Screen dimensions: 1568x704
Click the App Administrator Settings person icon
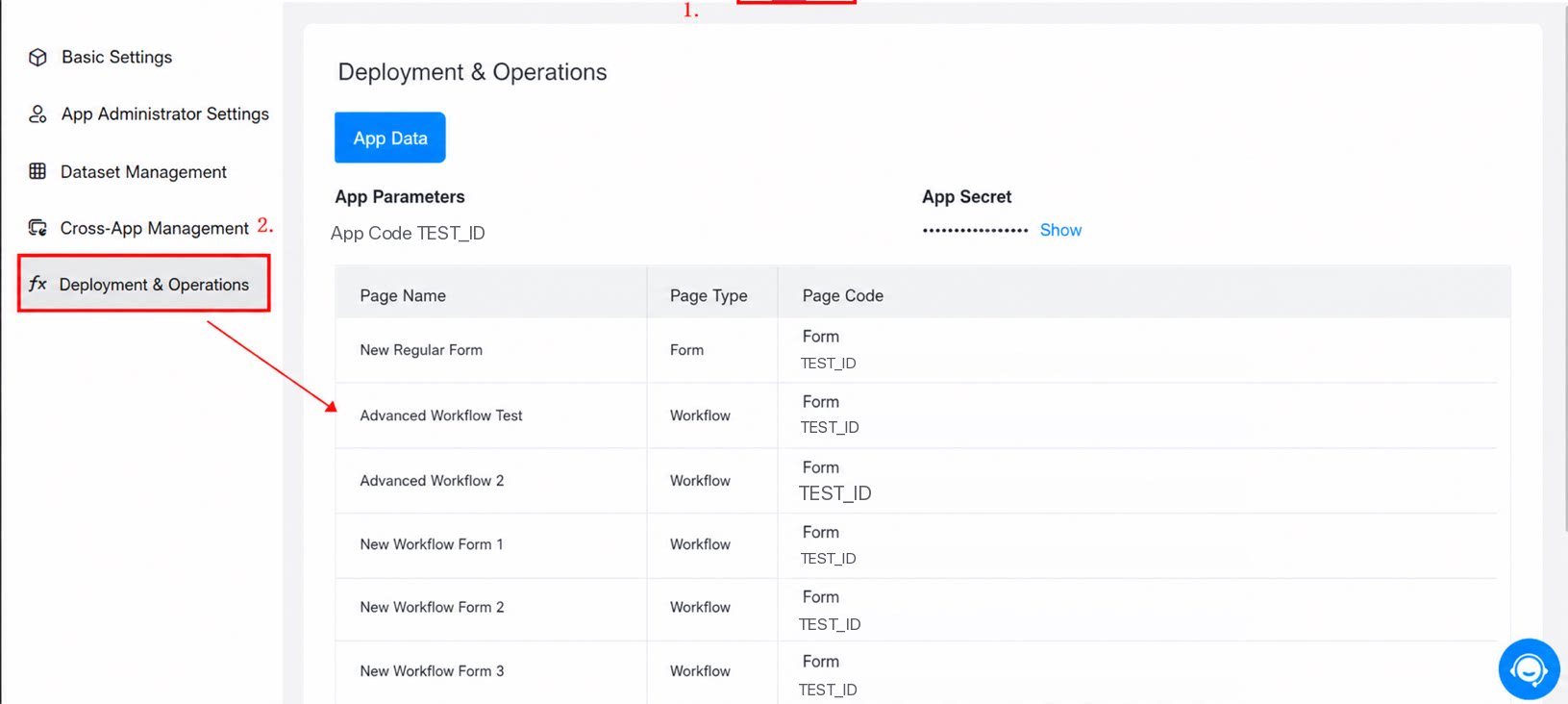click(37, 114)
